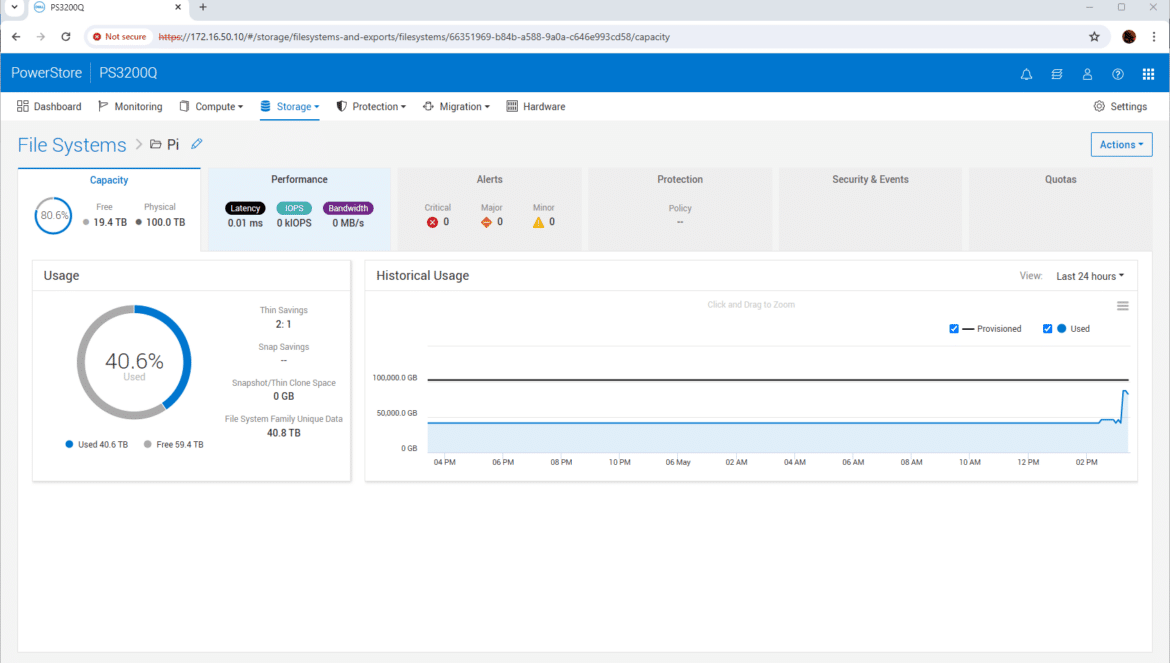This screenshot has height=663, width=1170.
Task: Open the Migration dropdown menu
Action: coord(456,107)
